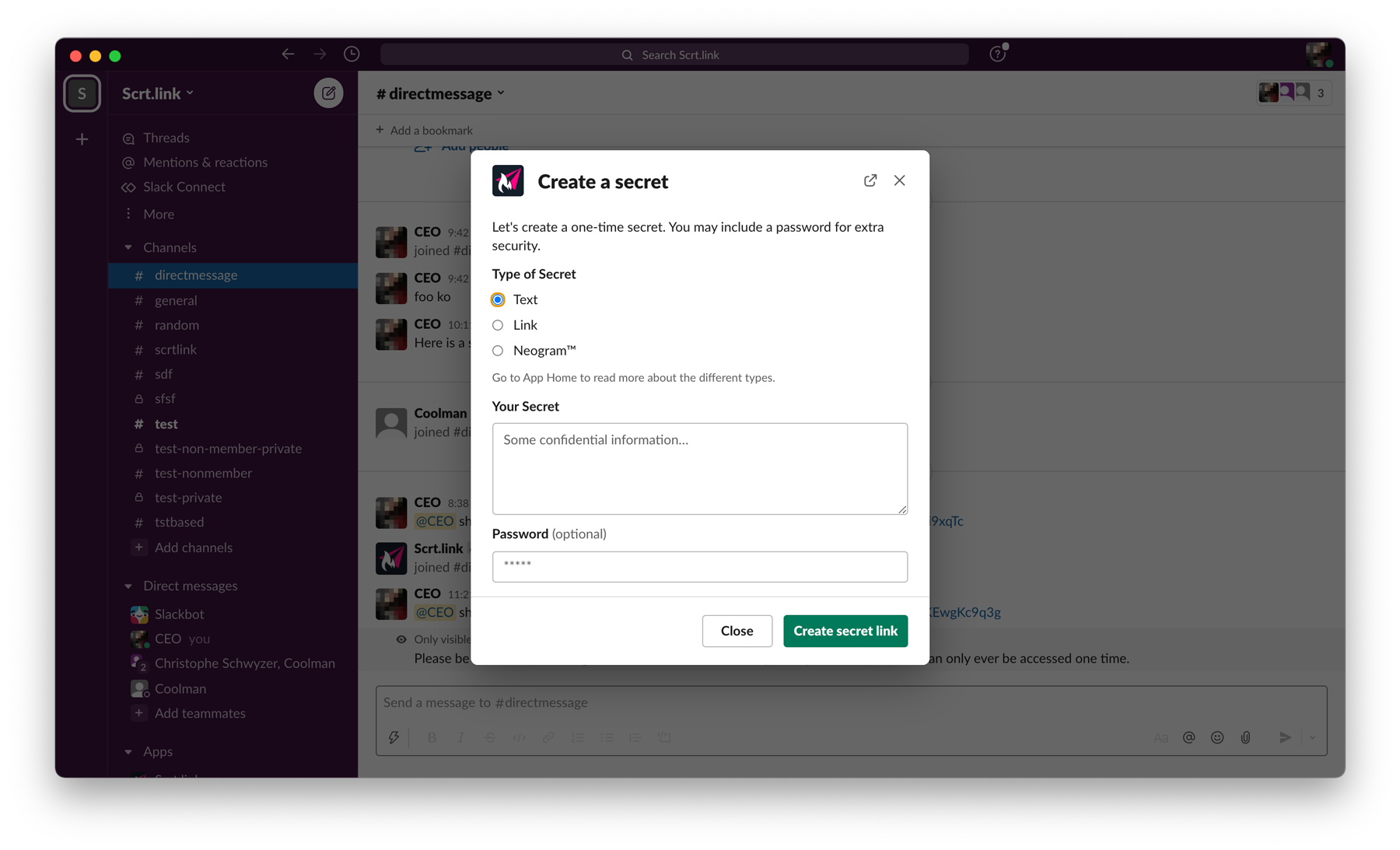
Task: Go back with the back arrow
Action: coord(288,54)
